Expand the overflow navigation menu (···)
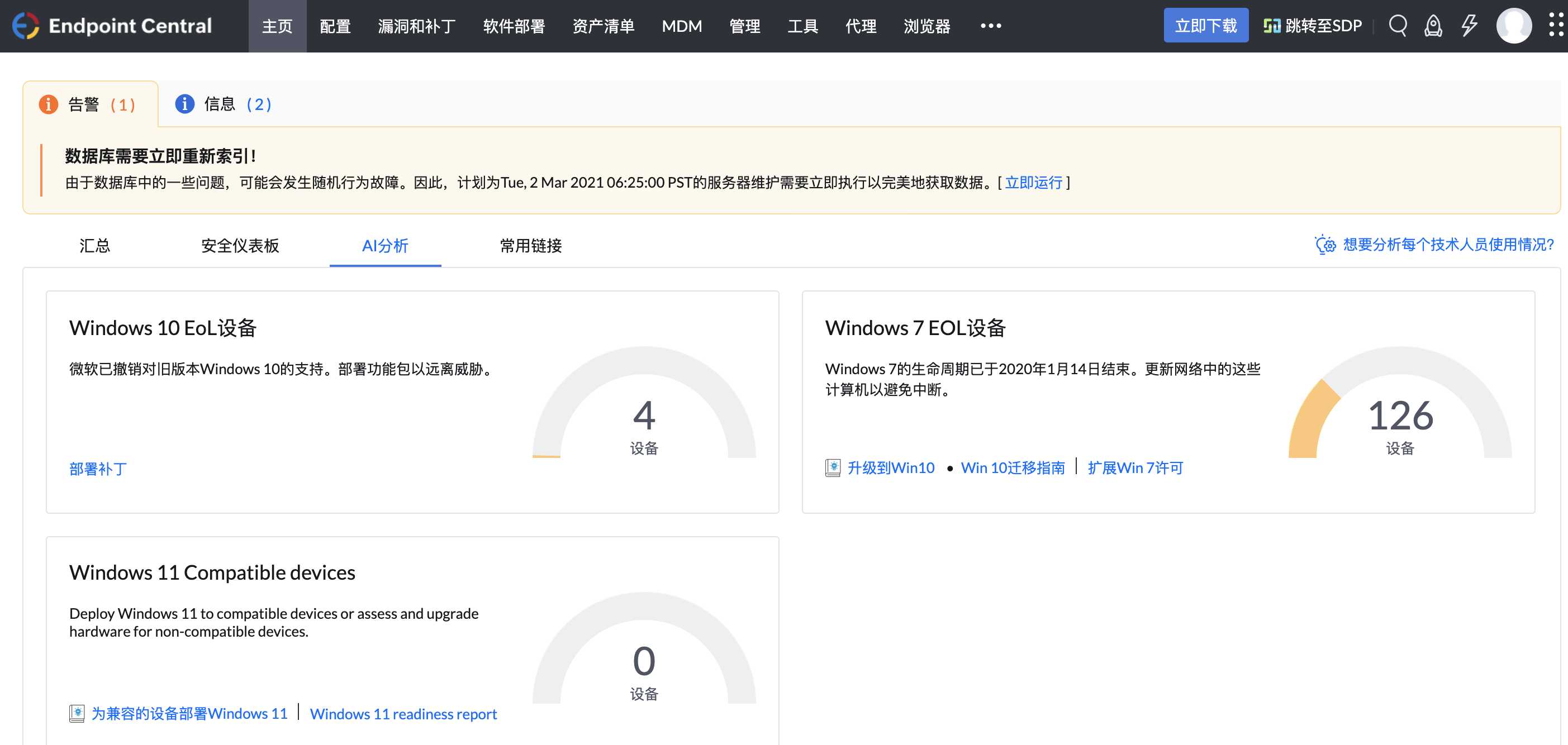The width and height of the screenshot is (1568, 745). [x=990, y=27]
